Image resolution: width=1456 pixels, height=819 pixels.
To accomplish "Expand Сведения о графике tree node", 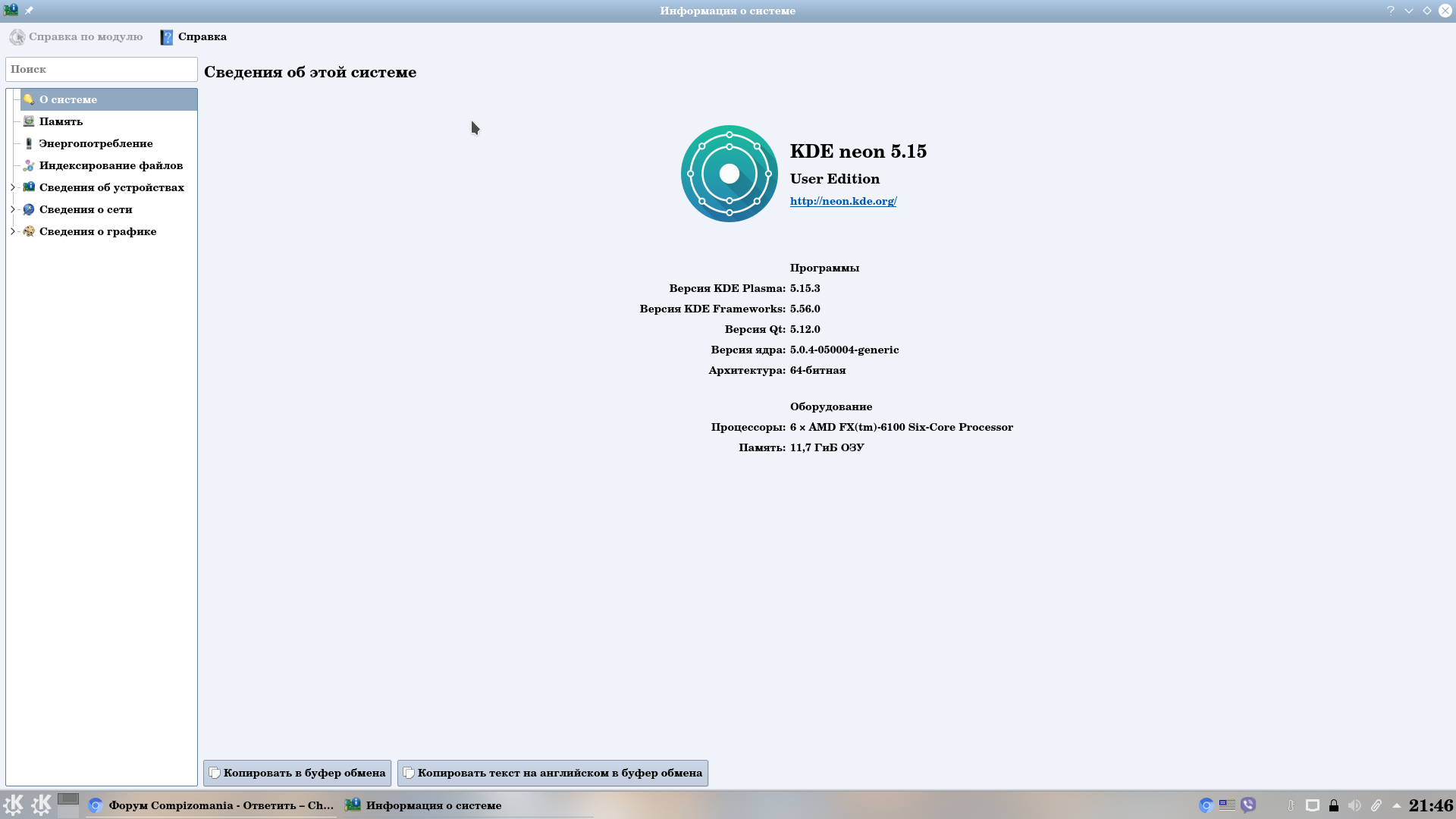I will tap(12, 231).
